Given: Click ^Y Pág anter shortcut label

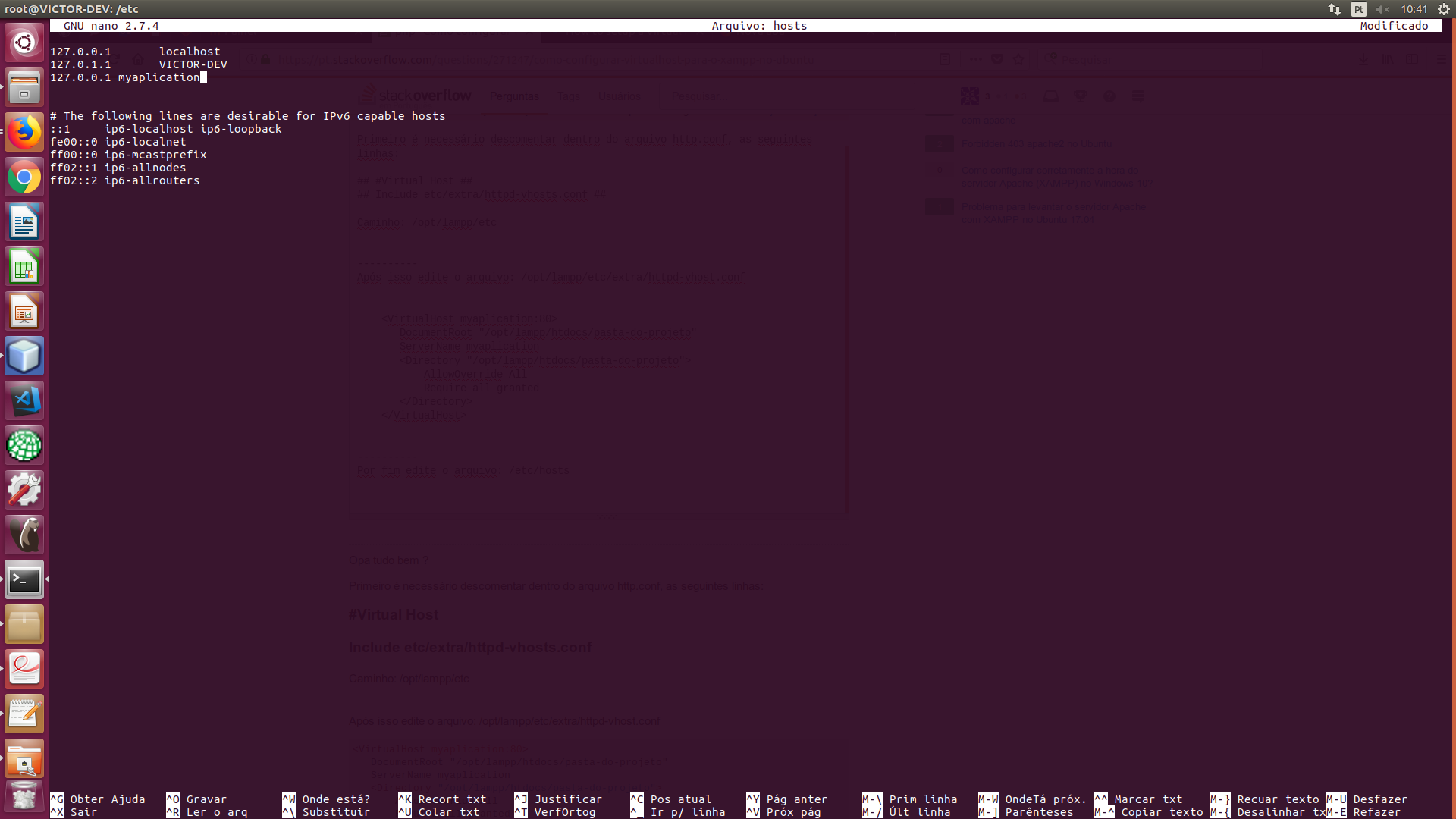Looking at the screenshot, I should click(787, 799).
